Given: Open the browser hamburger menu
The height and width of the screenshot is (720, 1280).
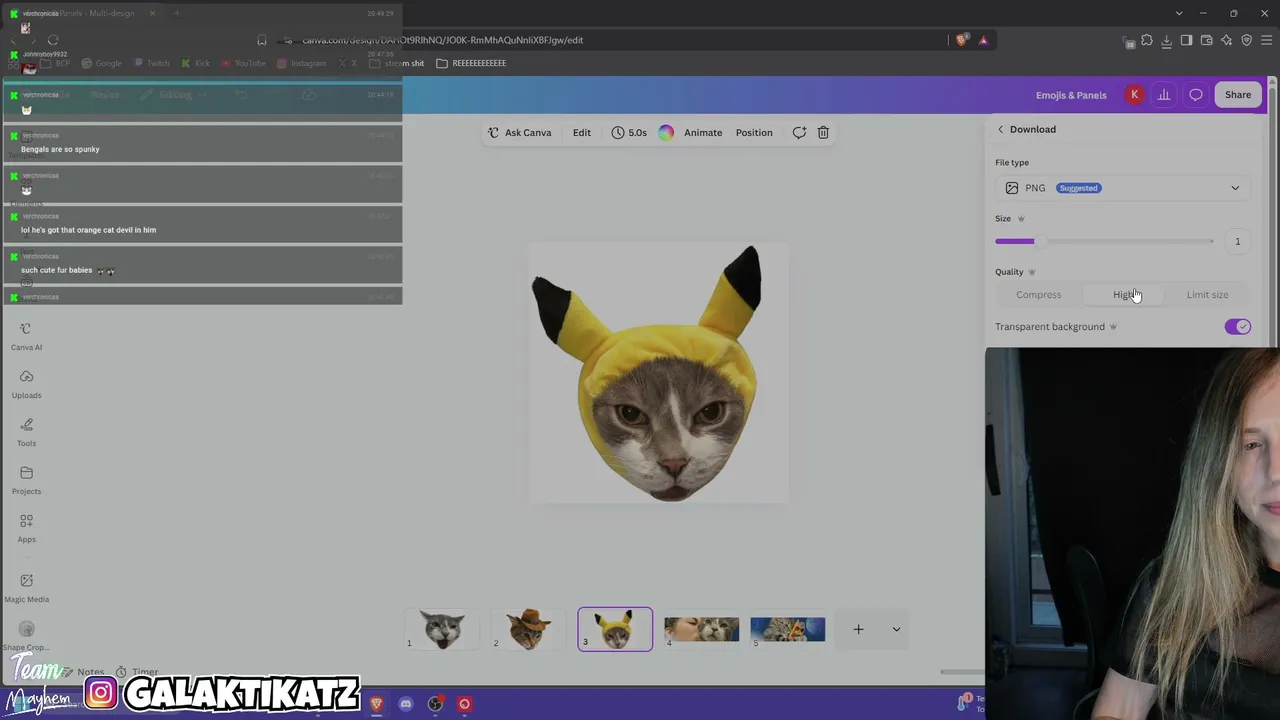Looking at the screenshot, I should click(x=1266, y=40).
